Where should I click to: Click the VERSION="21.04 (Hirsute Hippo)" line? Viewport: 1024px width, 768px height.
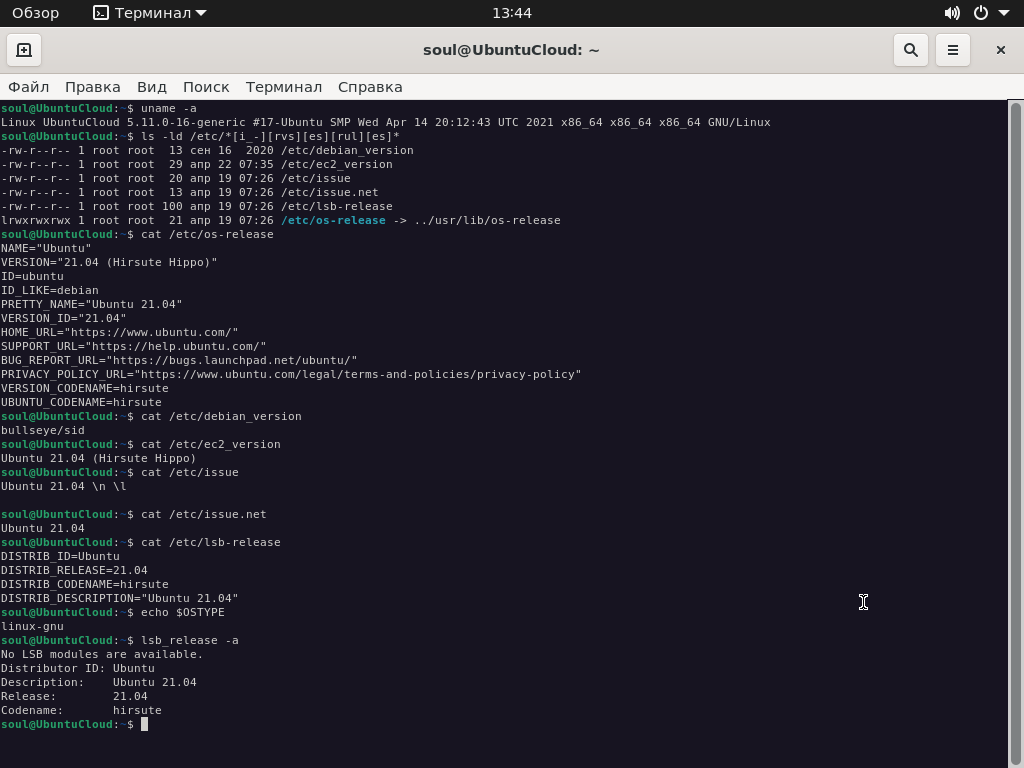[109, 262]
